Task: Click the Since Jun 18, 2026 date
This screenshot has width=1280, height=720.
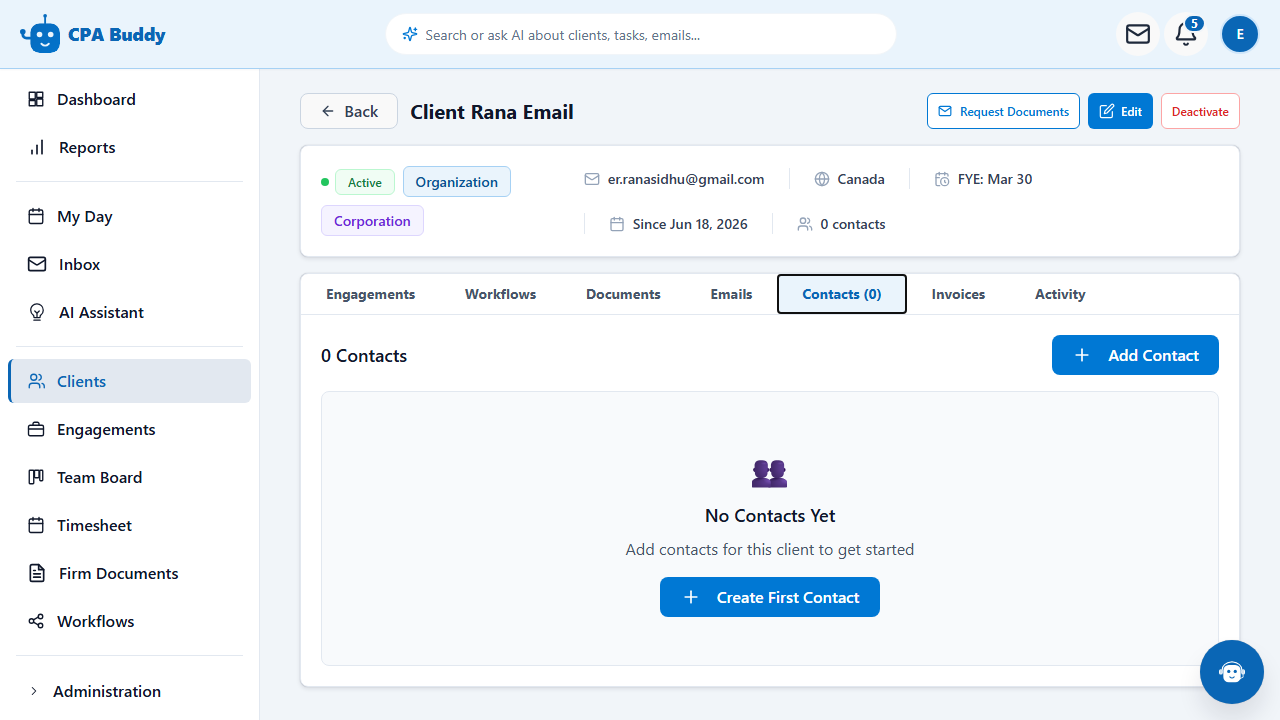Action: (690, 224)
